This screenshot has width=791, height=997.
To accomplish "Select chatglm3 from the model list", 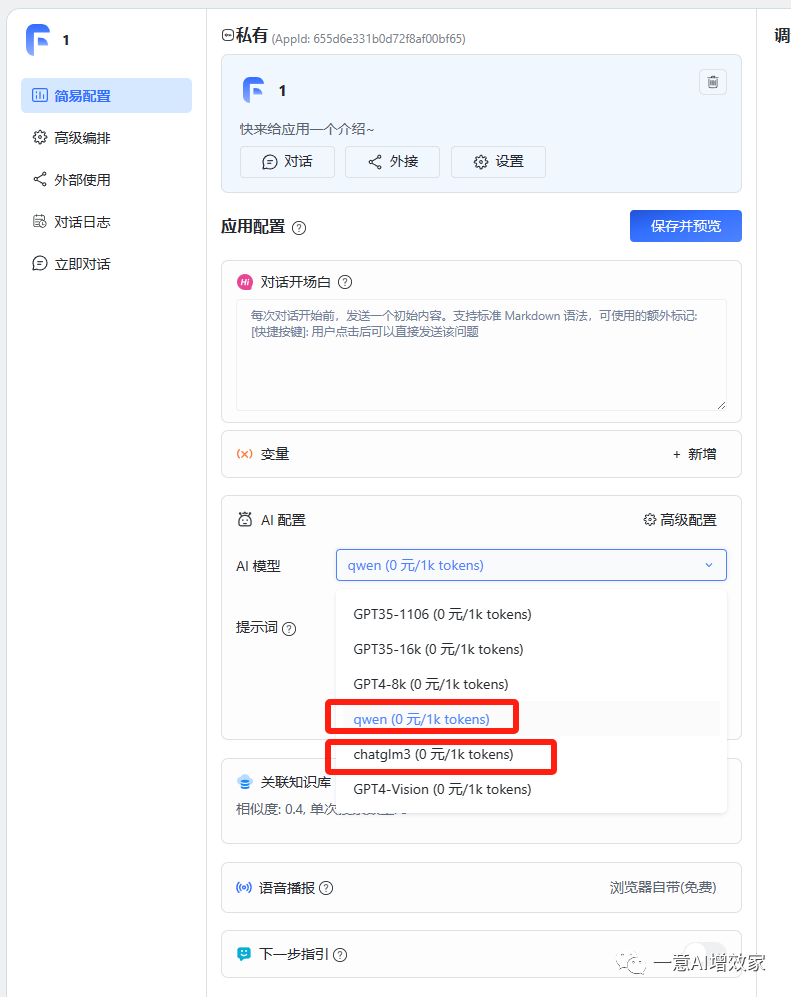I will coord(531,754).
